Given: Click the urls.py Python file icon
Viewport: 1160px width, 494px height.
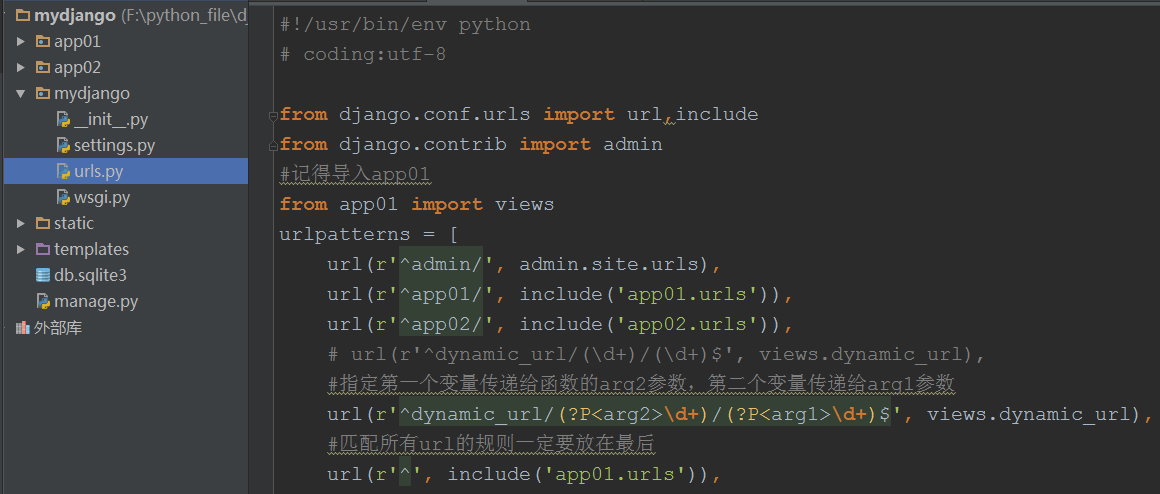Looking at the screenshot, I should tap(64, 172).
